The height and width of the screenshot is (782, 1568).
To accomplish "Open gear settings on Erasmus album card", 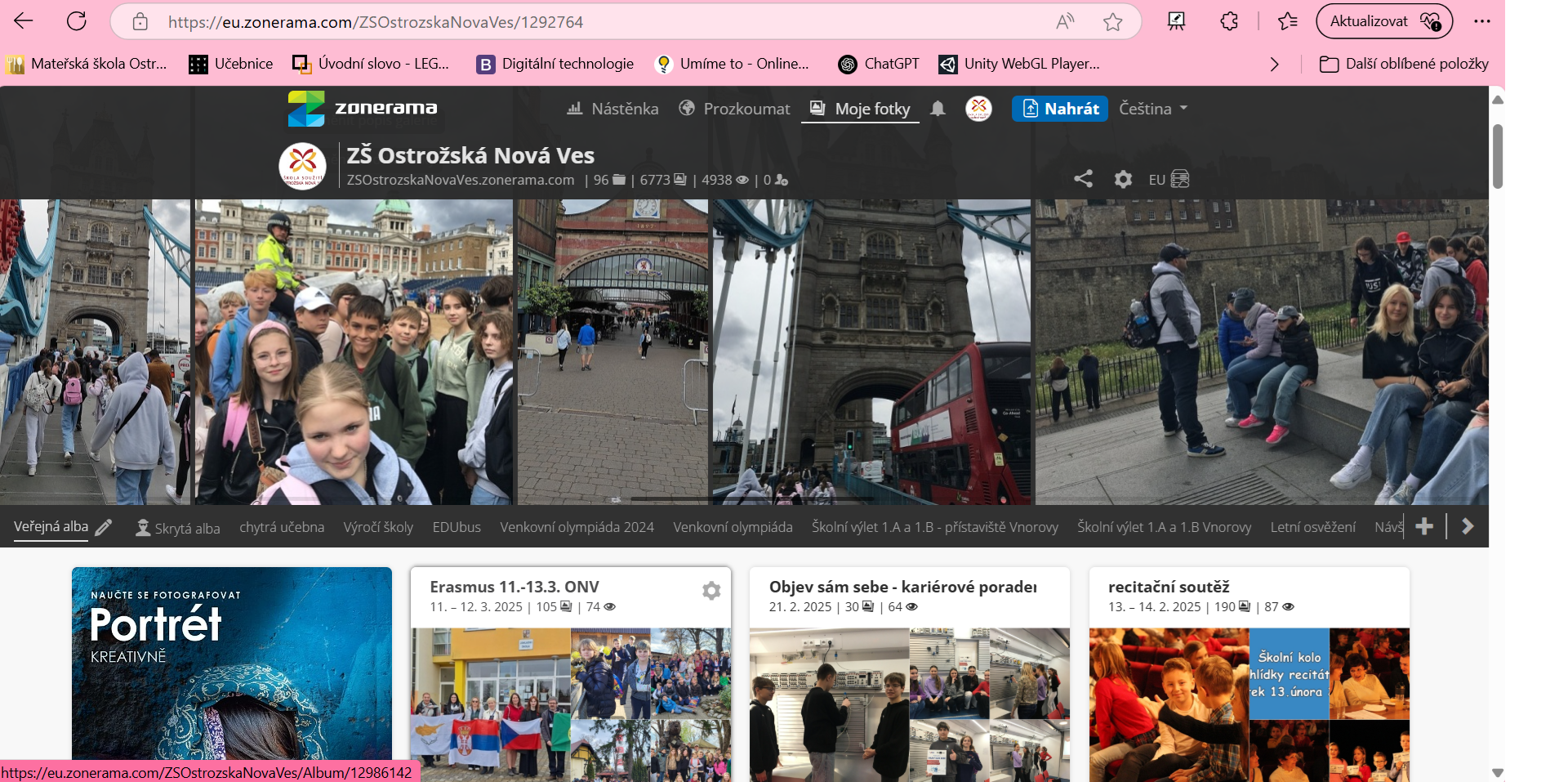I will (711, 591).
